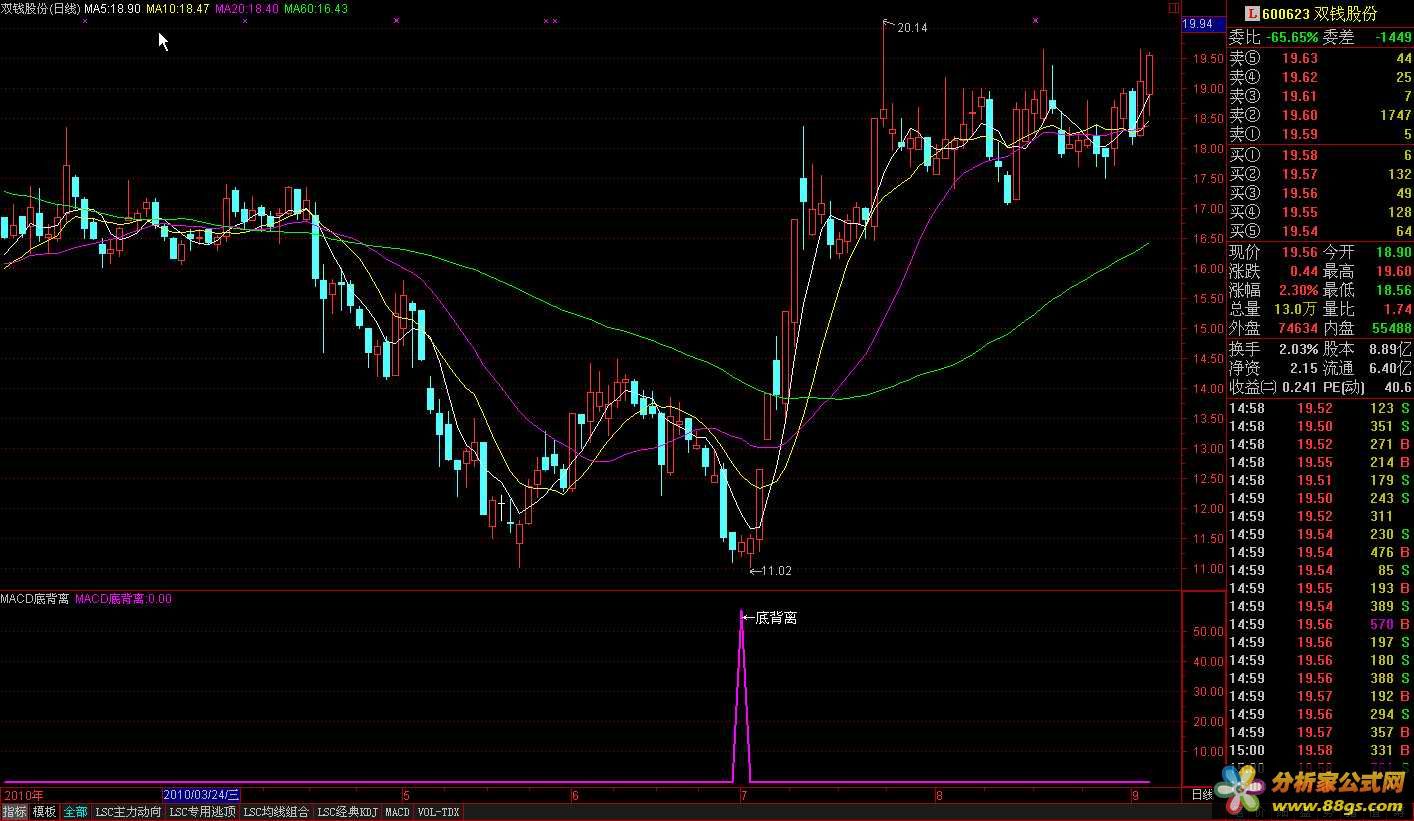
Task: Click the 20.14 high price marker
Action: [912, 28]
